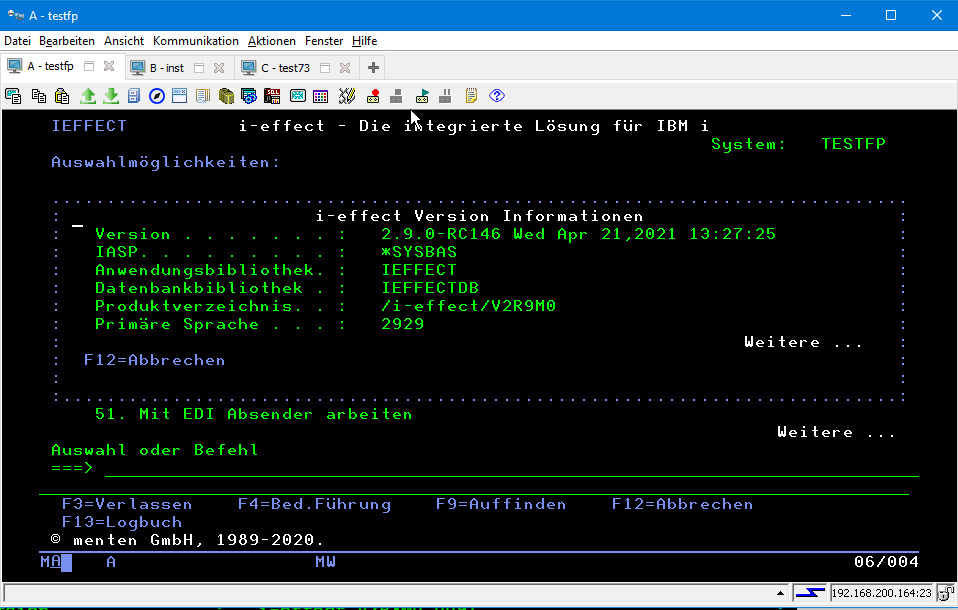Viewport: 958px width, 610px height.
Task: Click the F12=Abbrechen text in version popup
Action: (154, 360)
